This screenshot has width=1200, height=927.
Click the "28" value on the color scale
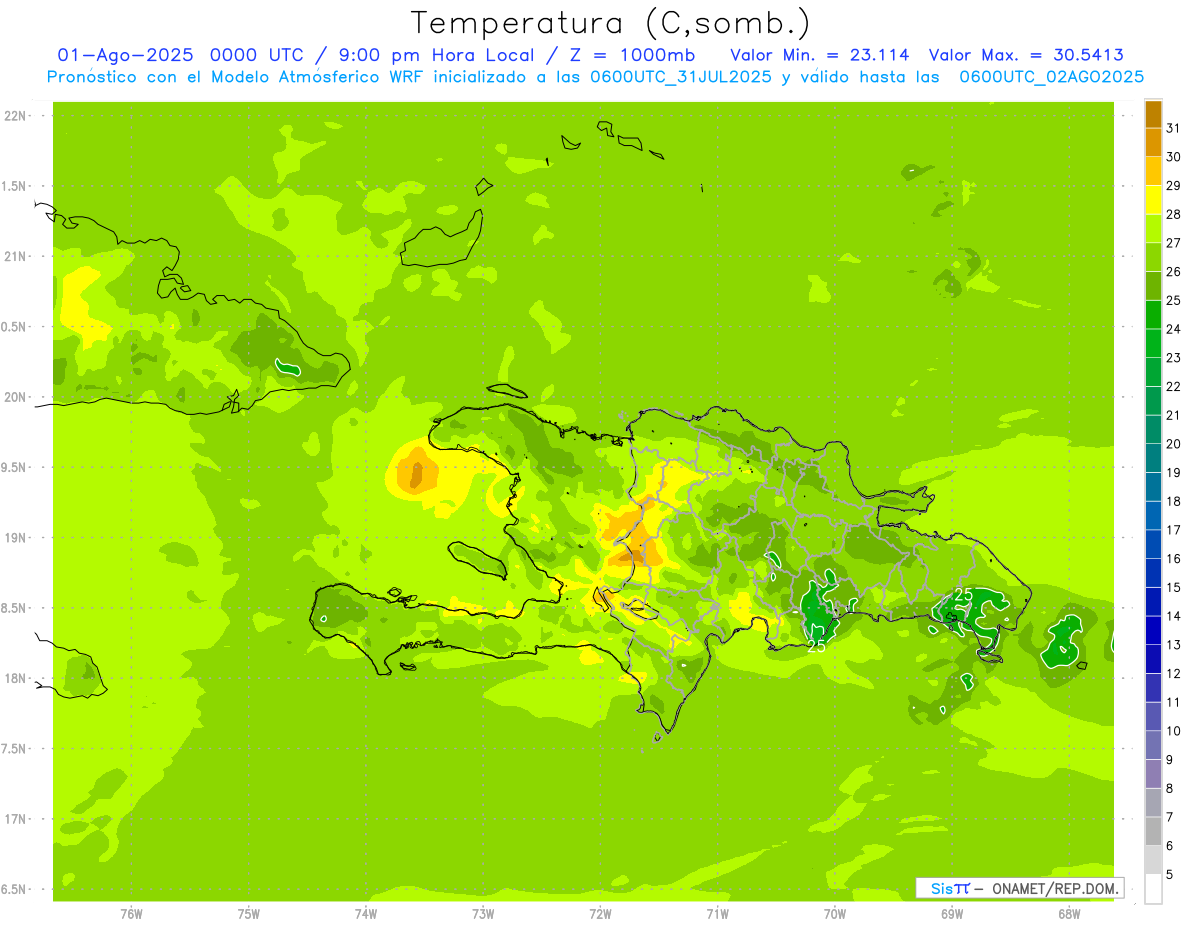(1174, 214)
